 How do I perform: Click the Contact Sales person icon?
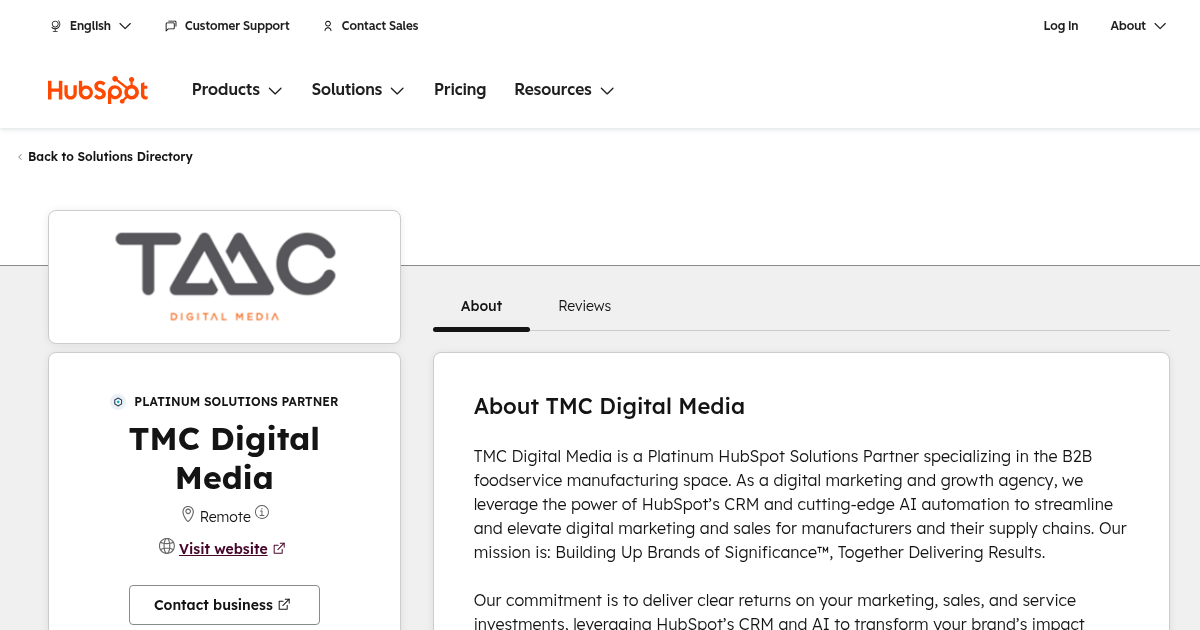pos(328,26)
